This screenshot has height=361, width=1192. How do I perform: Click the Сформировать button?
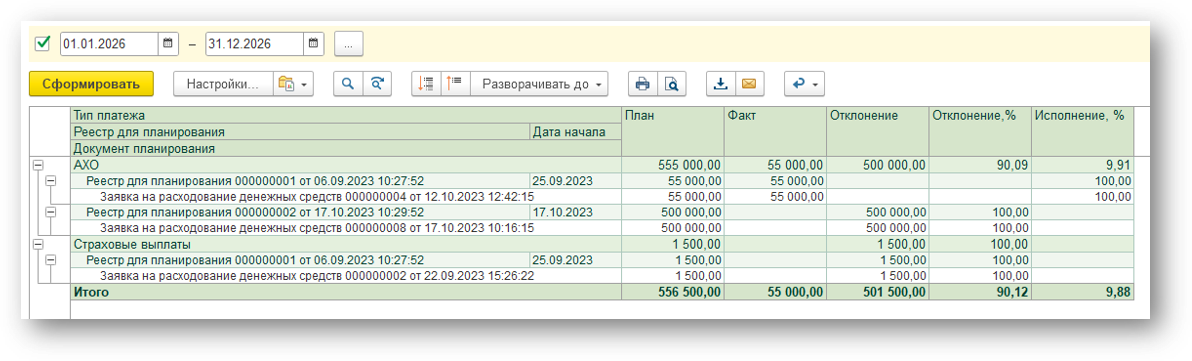91,84
